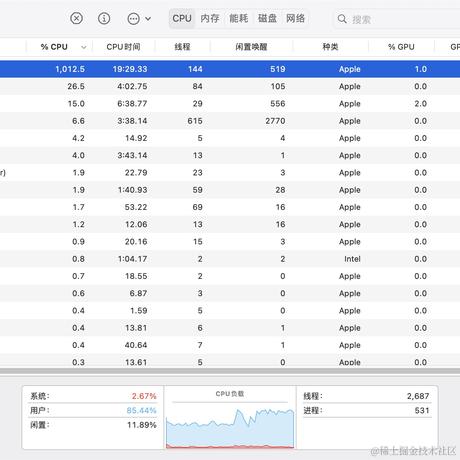This screenshot has width=460, height=460.
Task: Click in the 搜索 search field
Action: pos(397,19)
